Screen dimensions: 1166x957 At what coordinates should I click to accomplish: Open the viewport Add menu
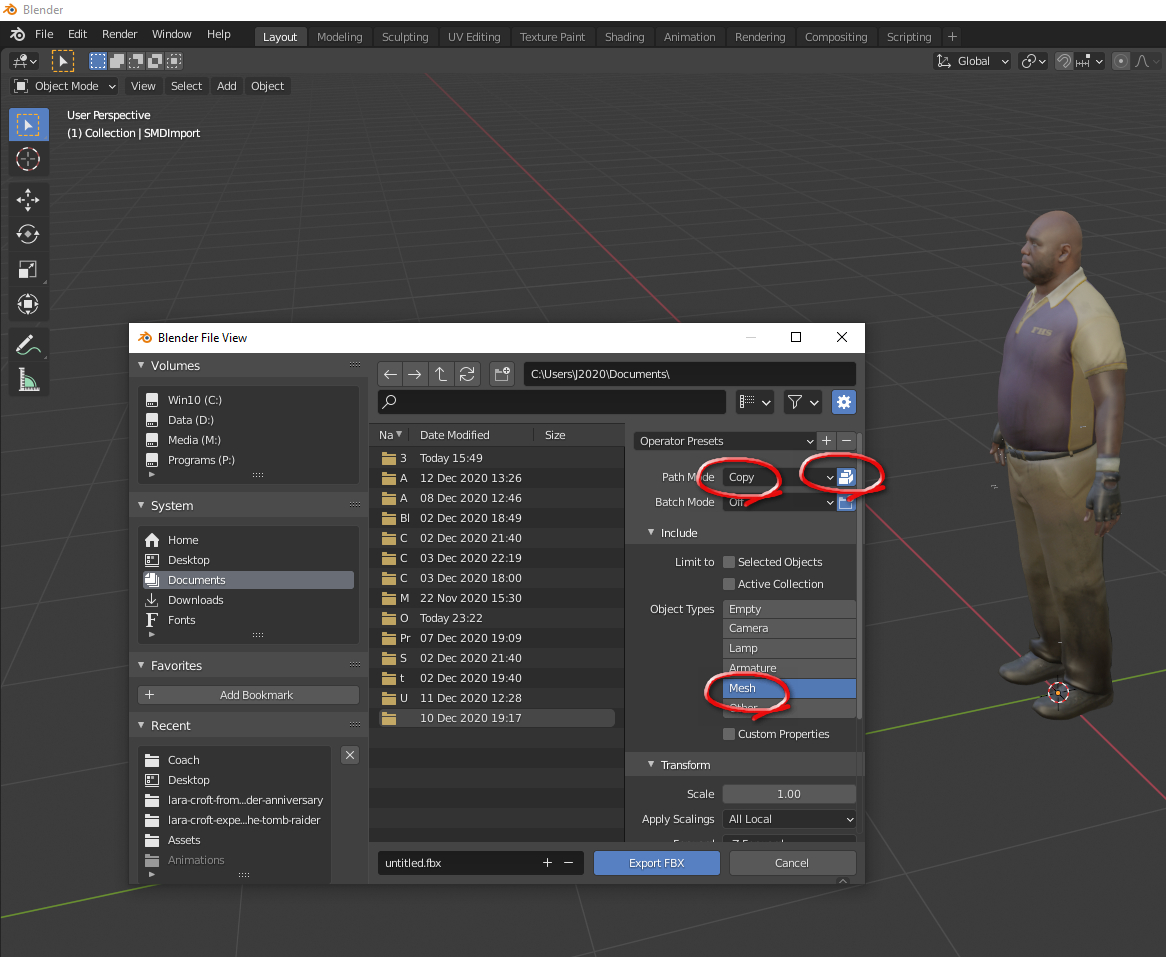point(227,86)
